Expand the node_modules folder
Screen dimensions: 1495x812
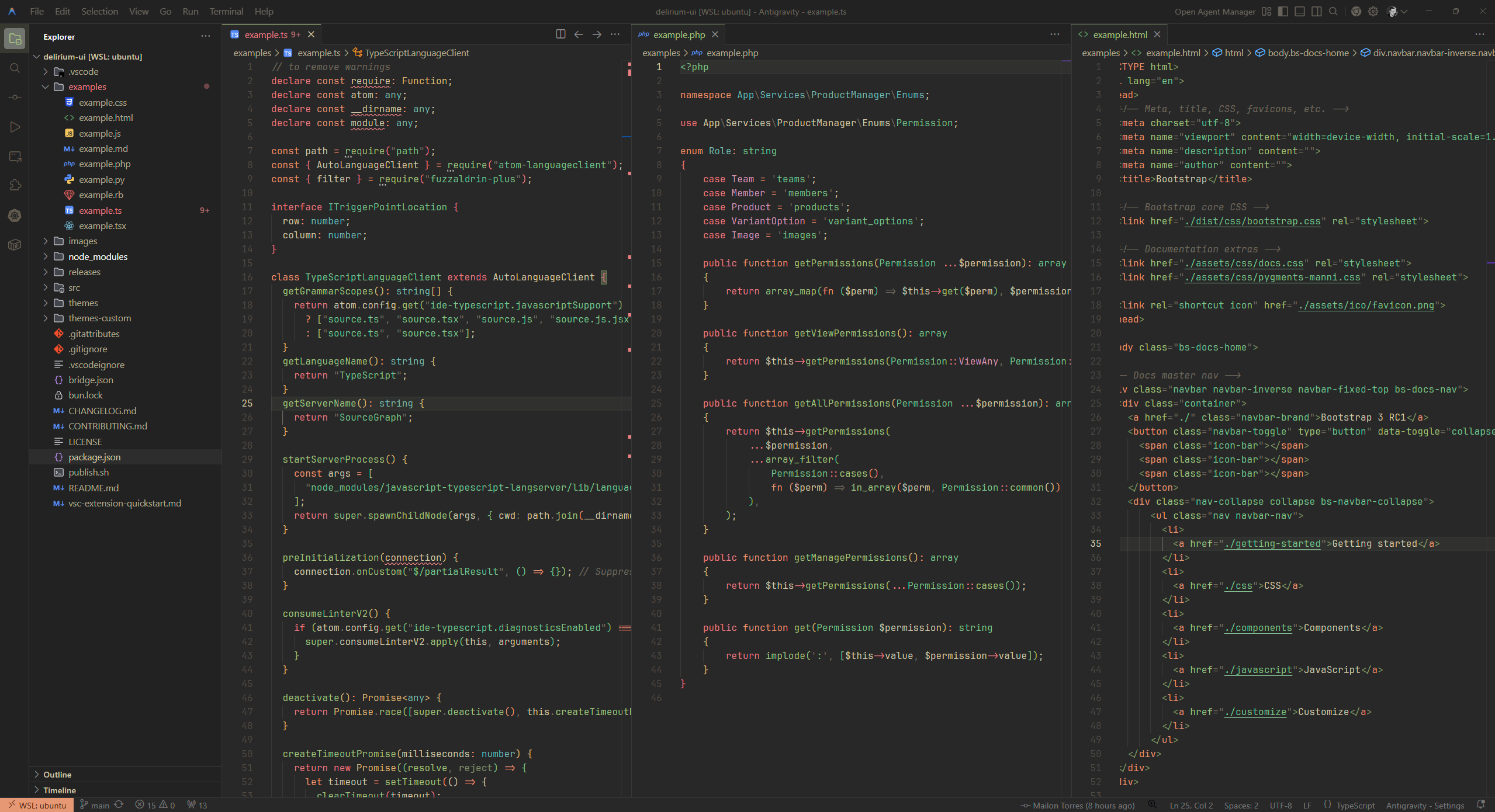pos(98,256)
